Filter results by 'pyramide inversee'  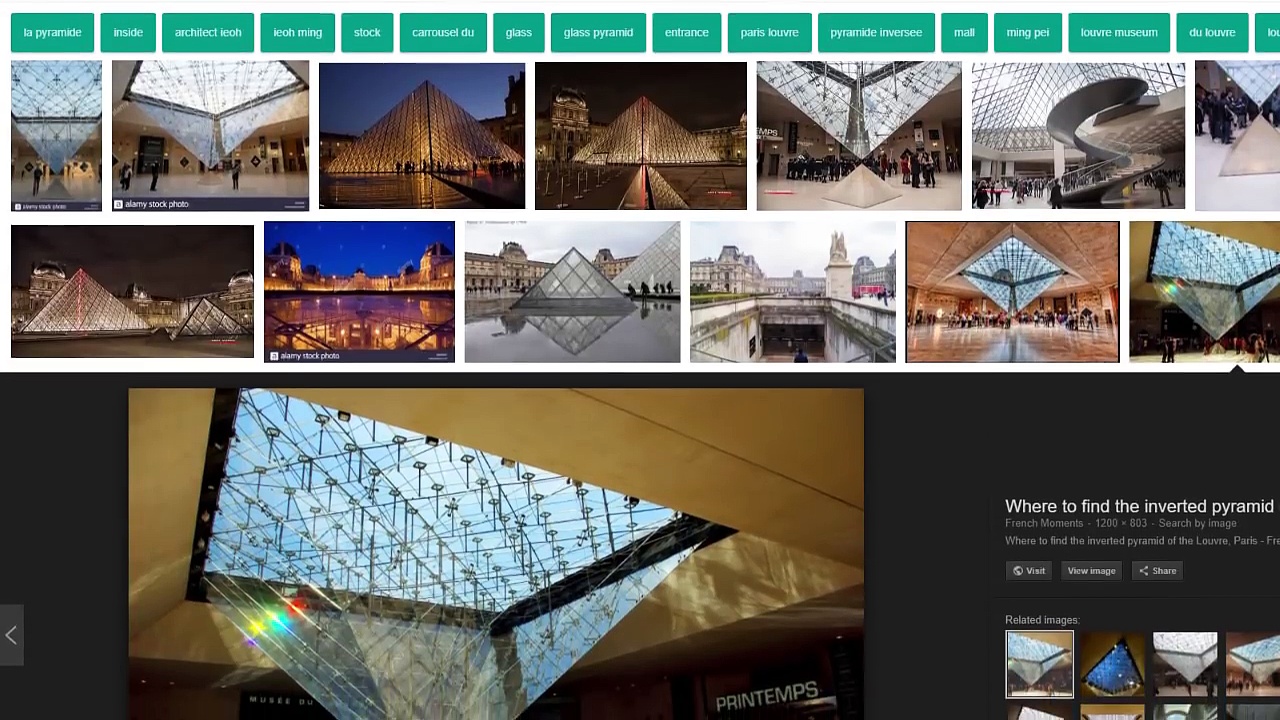pyautogui.click(x=876, y=33)
